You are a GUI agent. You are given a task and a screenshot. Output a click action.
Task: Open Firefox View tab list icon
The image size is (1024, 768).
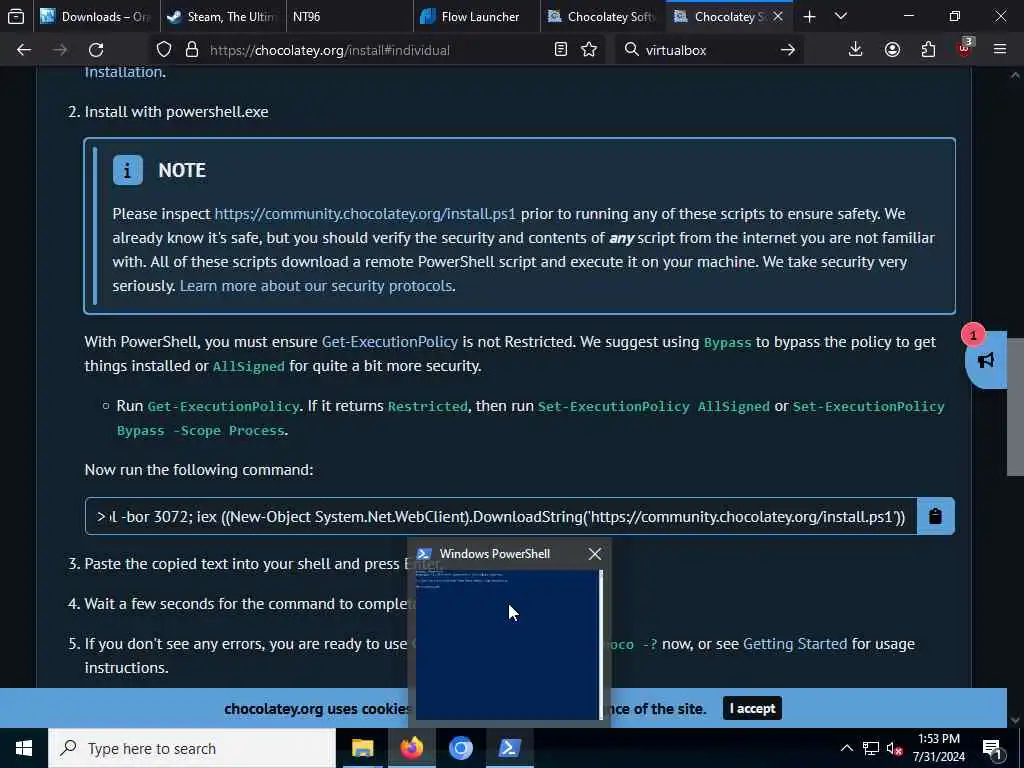[16, 16]
